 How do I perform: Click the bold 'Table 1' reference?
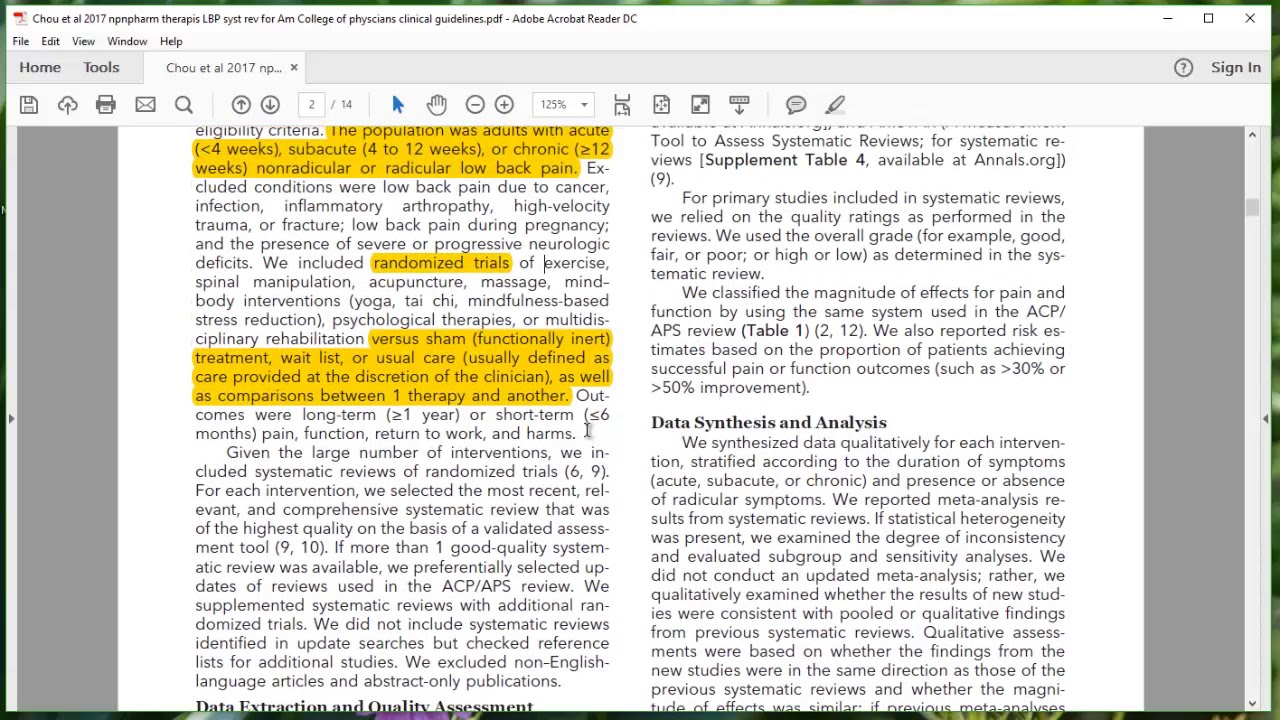coord(773,331)
